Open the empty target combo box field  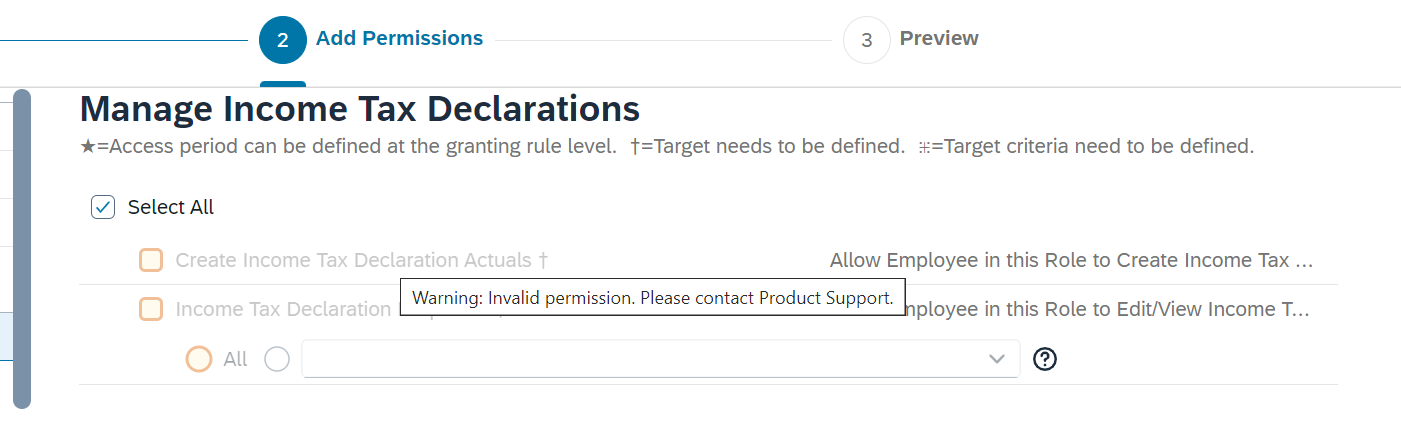tap(661, 359)
